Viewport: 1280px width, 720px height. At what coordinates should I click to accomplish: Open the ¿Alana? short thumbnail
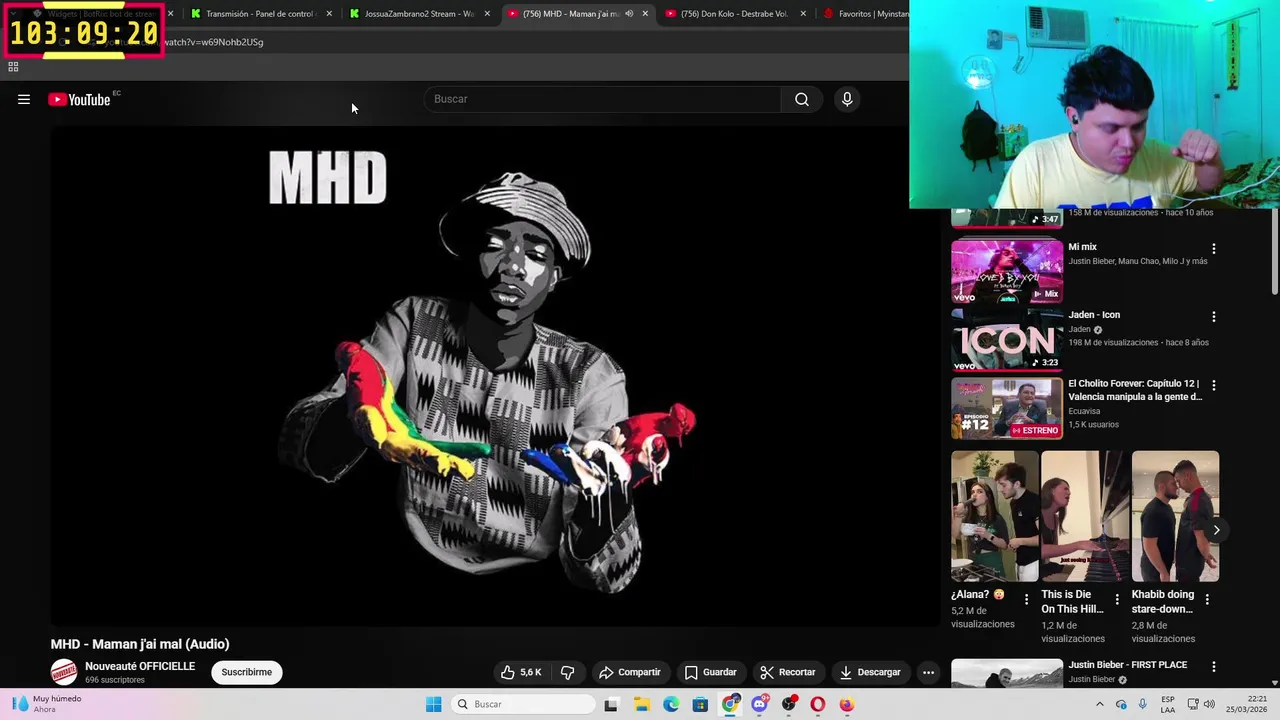995,516
